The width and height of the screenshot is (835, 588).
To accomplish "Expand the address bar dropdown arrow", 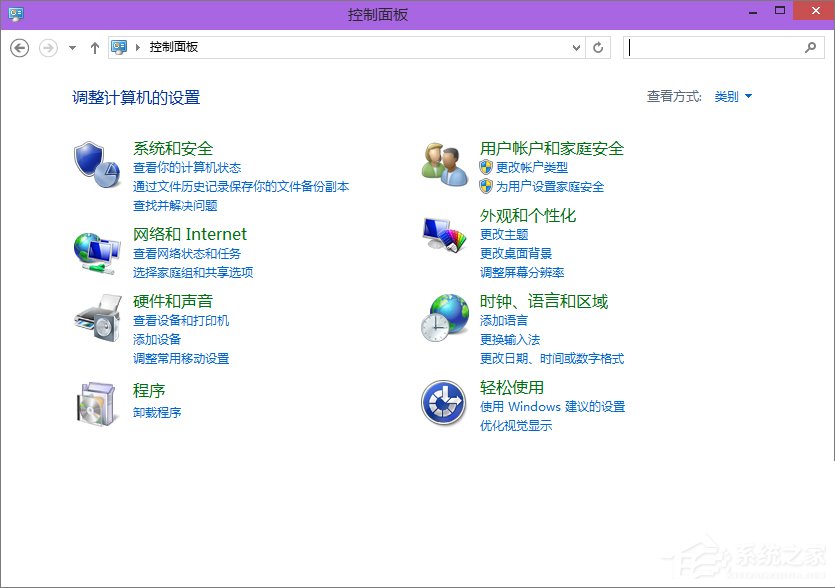I will pos(575,47).
